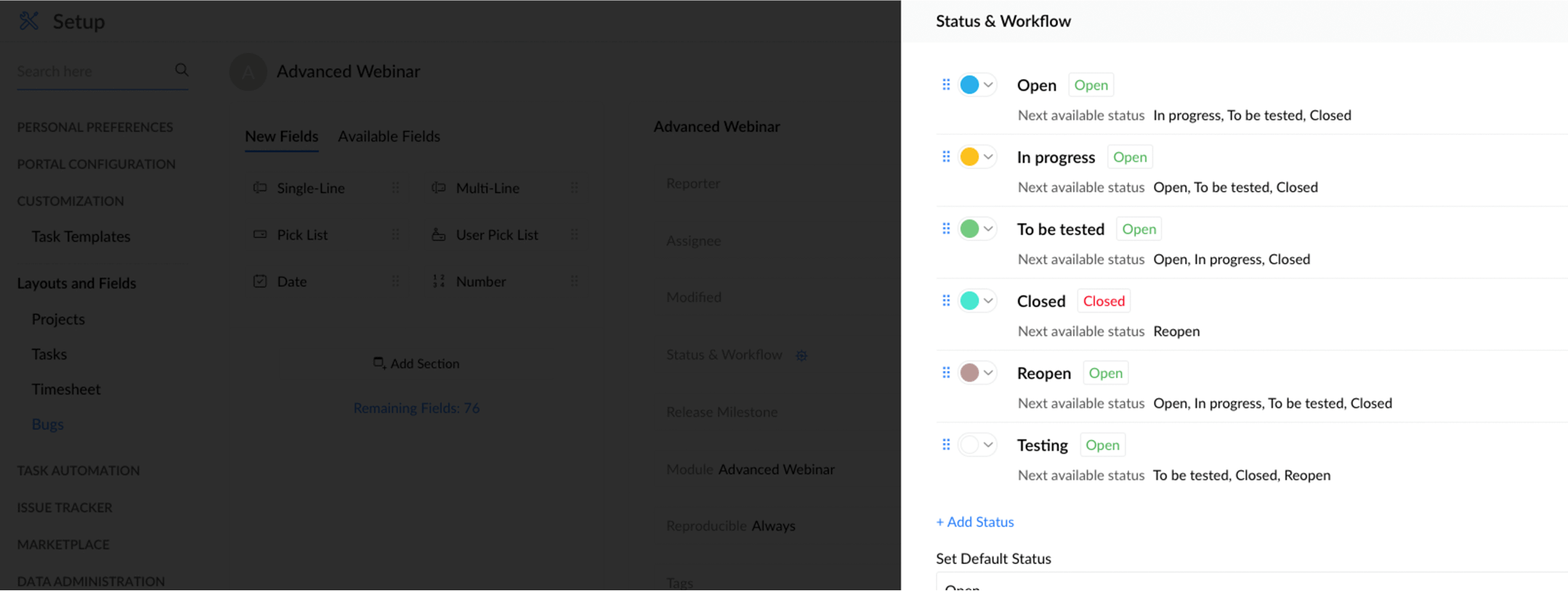Grab the Open status drag handle
The image size is (1568, 591).
pyautogui.click(x=945, y=84)
